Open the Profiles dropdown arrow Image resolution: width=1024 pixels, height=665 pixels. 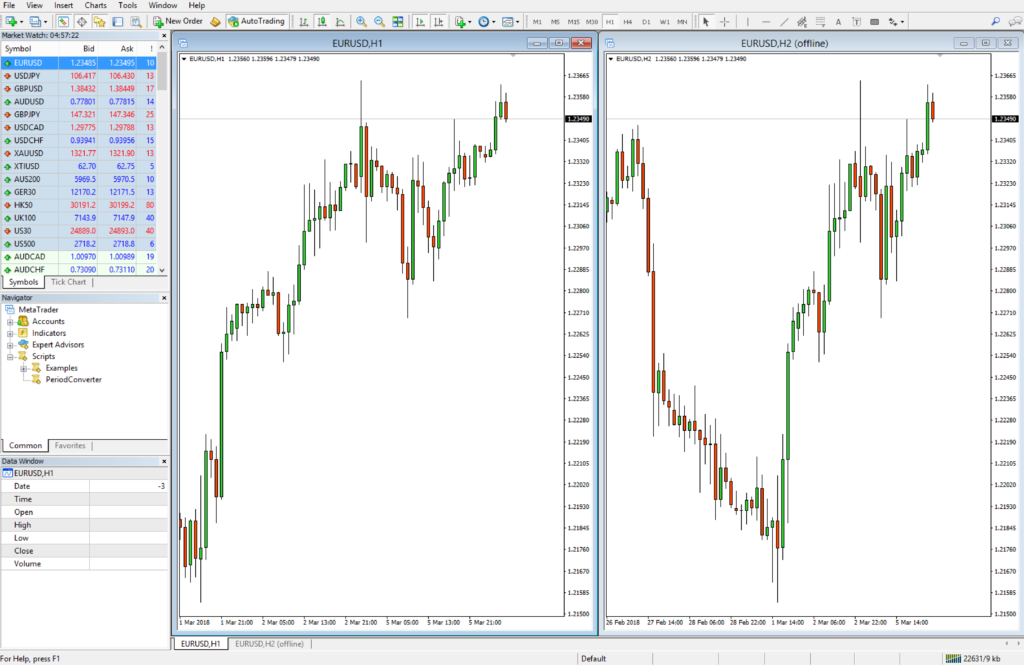click(45, 22)
